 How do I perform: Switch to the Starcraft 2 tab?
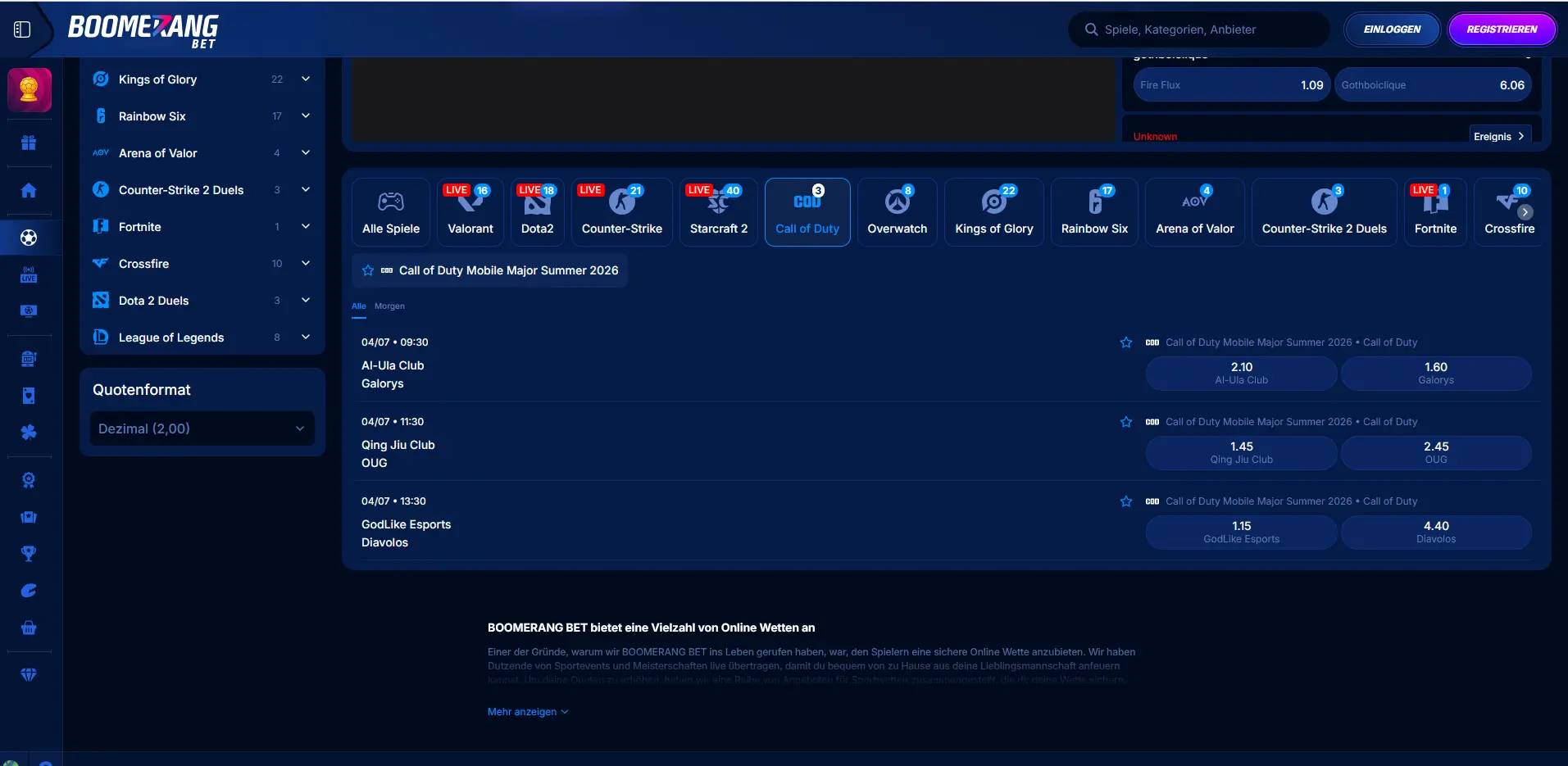[x=719, y=212]
